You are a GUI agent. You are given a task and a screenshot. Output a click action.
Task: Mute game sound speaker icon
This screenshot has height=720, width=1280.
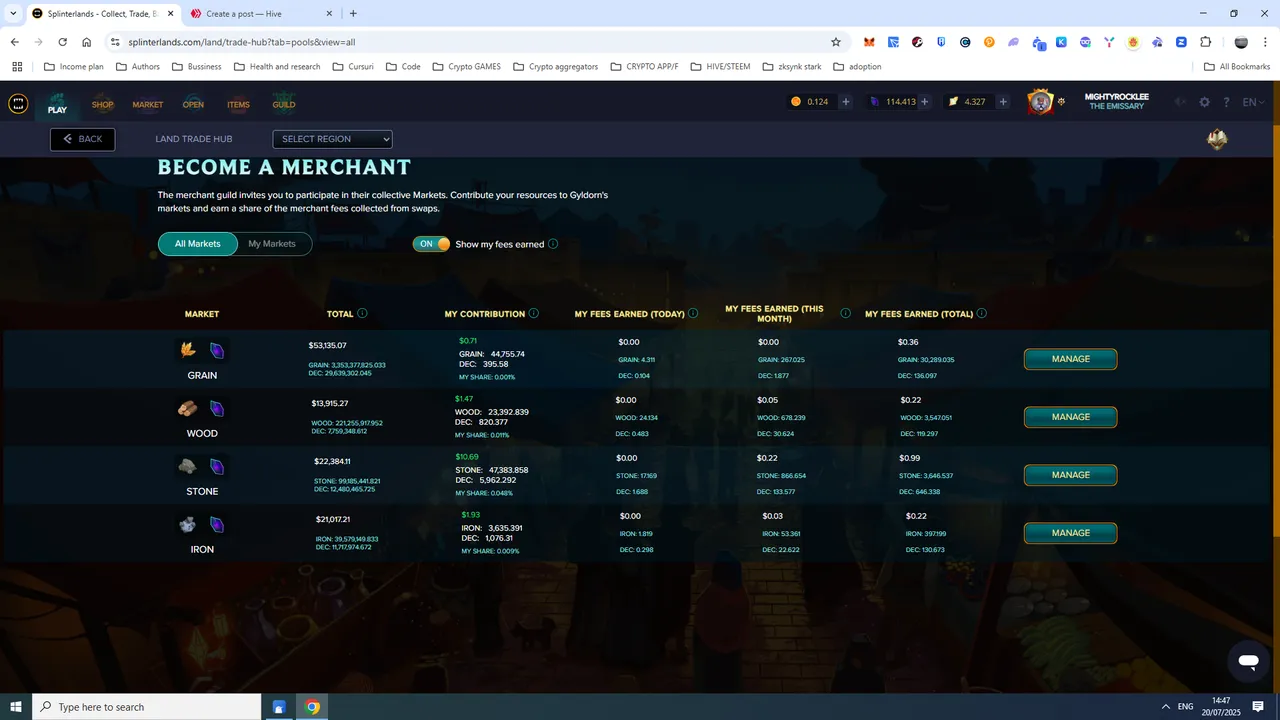[1181, 102]
